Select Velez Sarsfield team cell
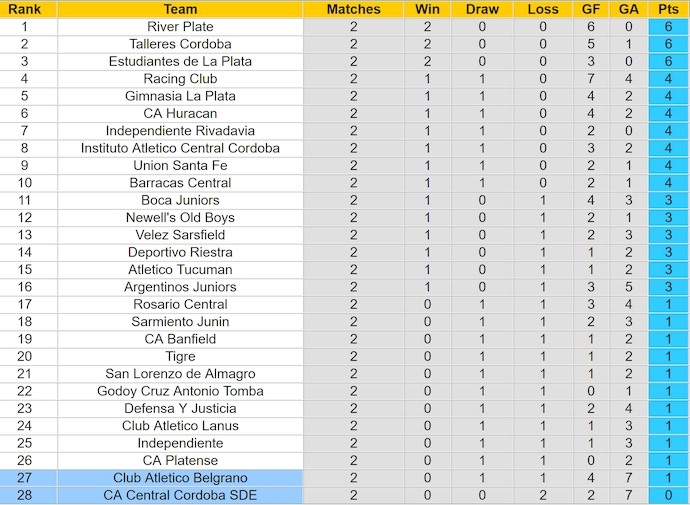Image resolution: width=690 pixels, height=505 pixels. [180, 235]
